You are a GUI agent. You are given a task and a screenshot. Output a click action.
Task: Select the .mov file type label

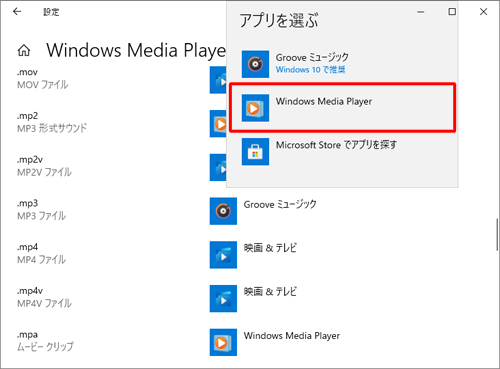point(27,72)
